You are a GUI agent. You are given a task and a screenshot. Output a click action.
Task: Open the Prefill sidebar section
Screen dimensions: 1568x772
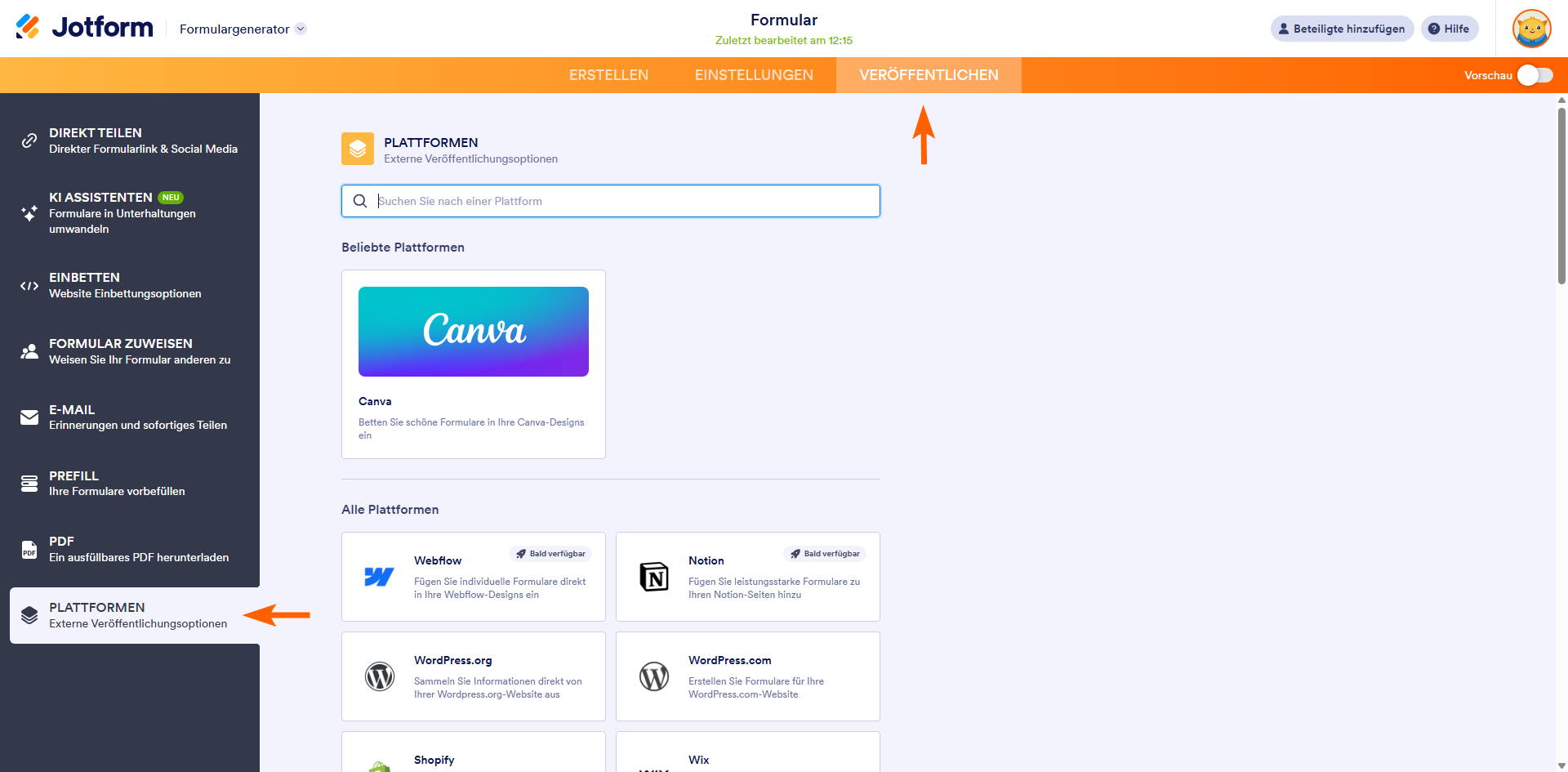[135, 484]
